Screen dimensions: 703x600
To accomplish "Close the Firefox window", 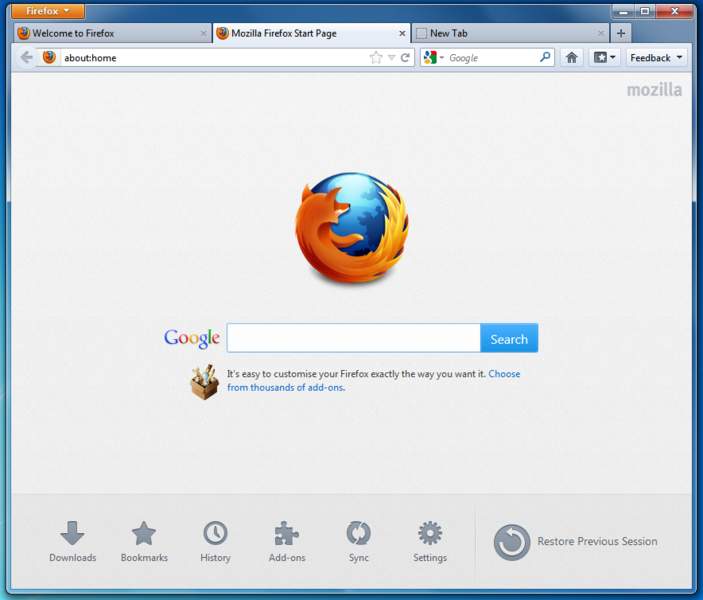I will pyautogui.click(x=674, y=12).
